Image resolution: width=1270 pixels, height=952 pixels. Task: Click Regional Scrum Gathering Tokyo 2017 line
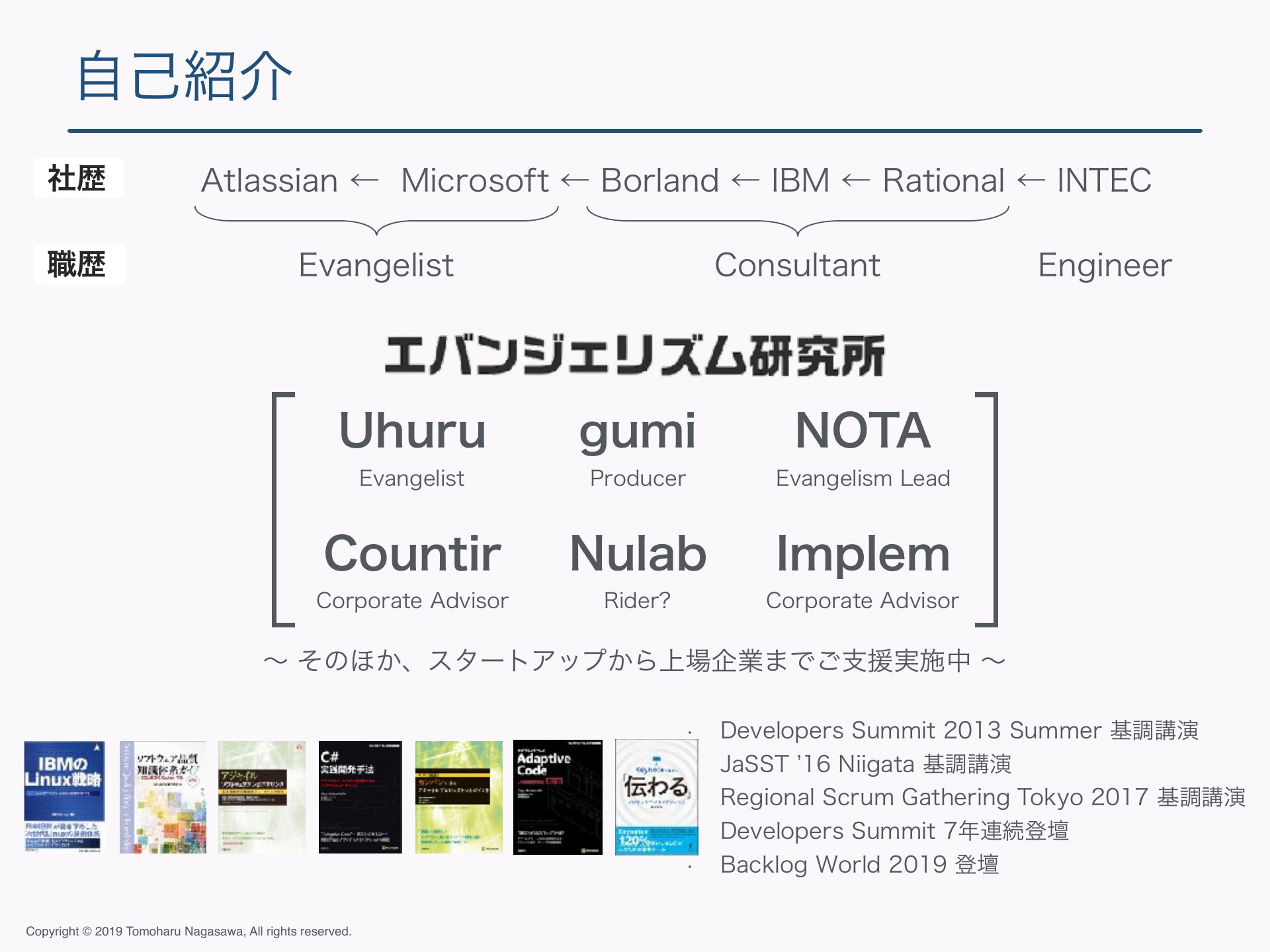(983, 798)
